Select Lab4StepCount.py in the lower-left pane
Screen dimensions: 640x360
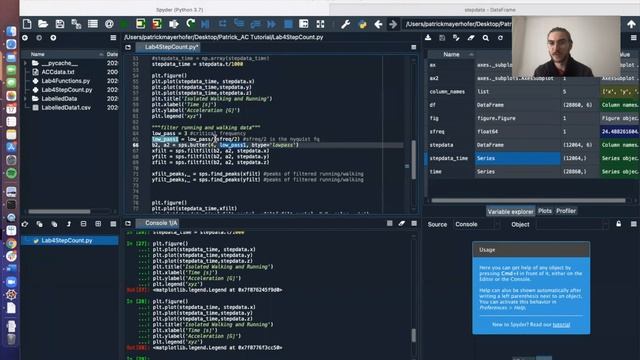coord(69,240)
